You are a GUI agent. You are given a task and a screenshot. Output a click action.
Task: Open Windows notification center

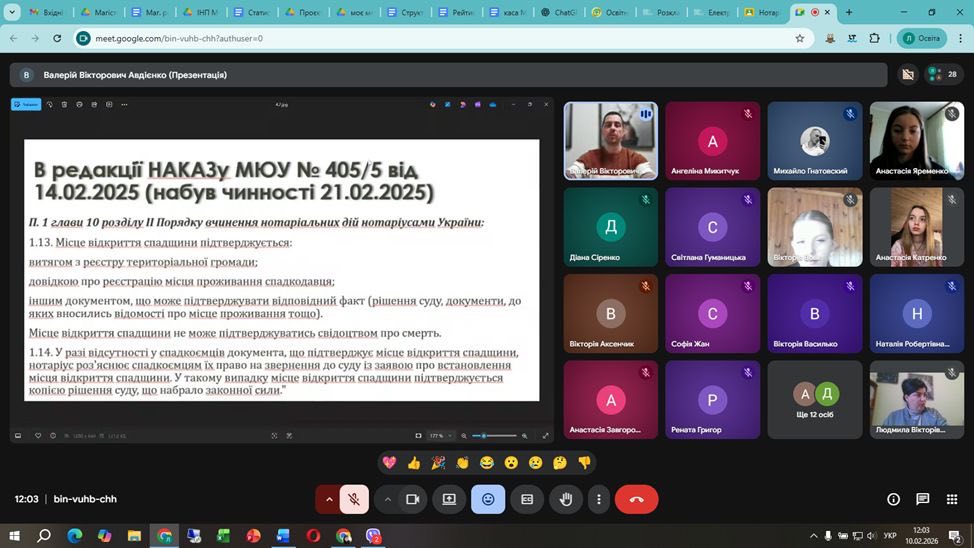click(x=955, y=536)
